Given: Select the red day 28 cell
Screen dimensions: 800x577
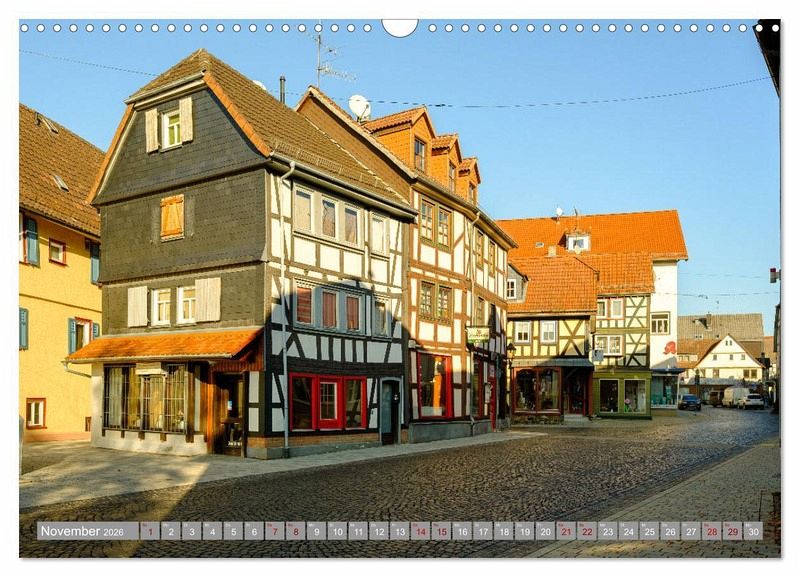Looking at the screenshot, I should click(x=712, y=531).
